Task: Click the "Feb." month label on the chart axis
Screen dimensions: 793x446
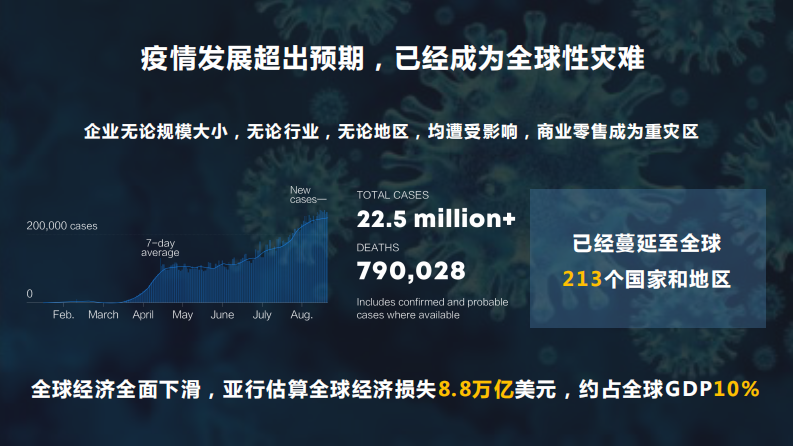Action: coord(63,315)
